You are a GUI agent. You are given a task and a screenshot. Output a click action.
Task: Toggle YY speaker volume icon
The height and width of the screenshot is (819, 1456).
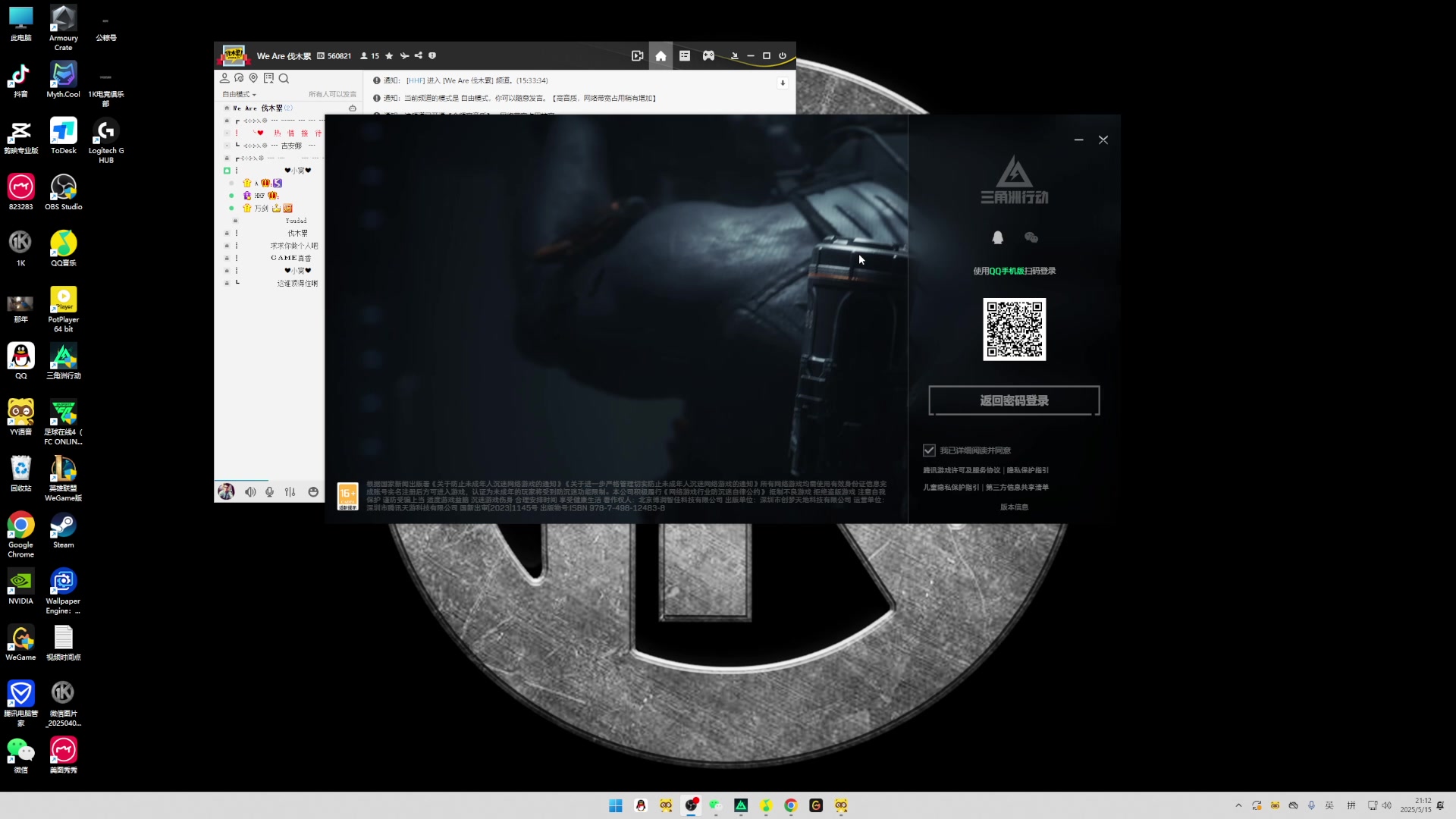click(x=250, y=492)
